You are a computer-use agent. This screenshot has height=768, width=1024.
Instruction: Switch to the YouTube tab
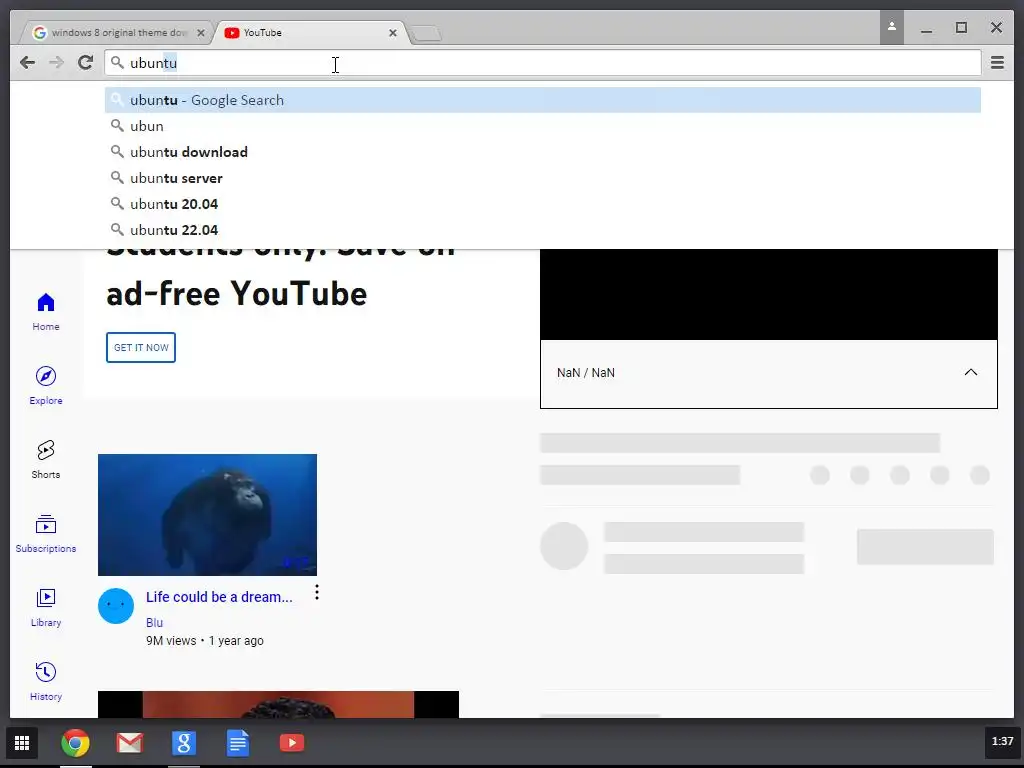coord(307,33)
